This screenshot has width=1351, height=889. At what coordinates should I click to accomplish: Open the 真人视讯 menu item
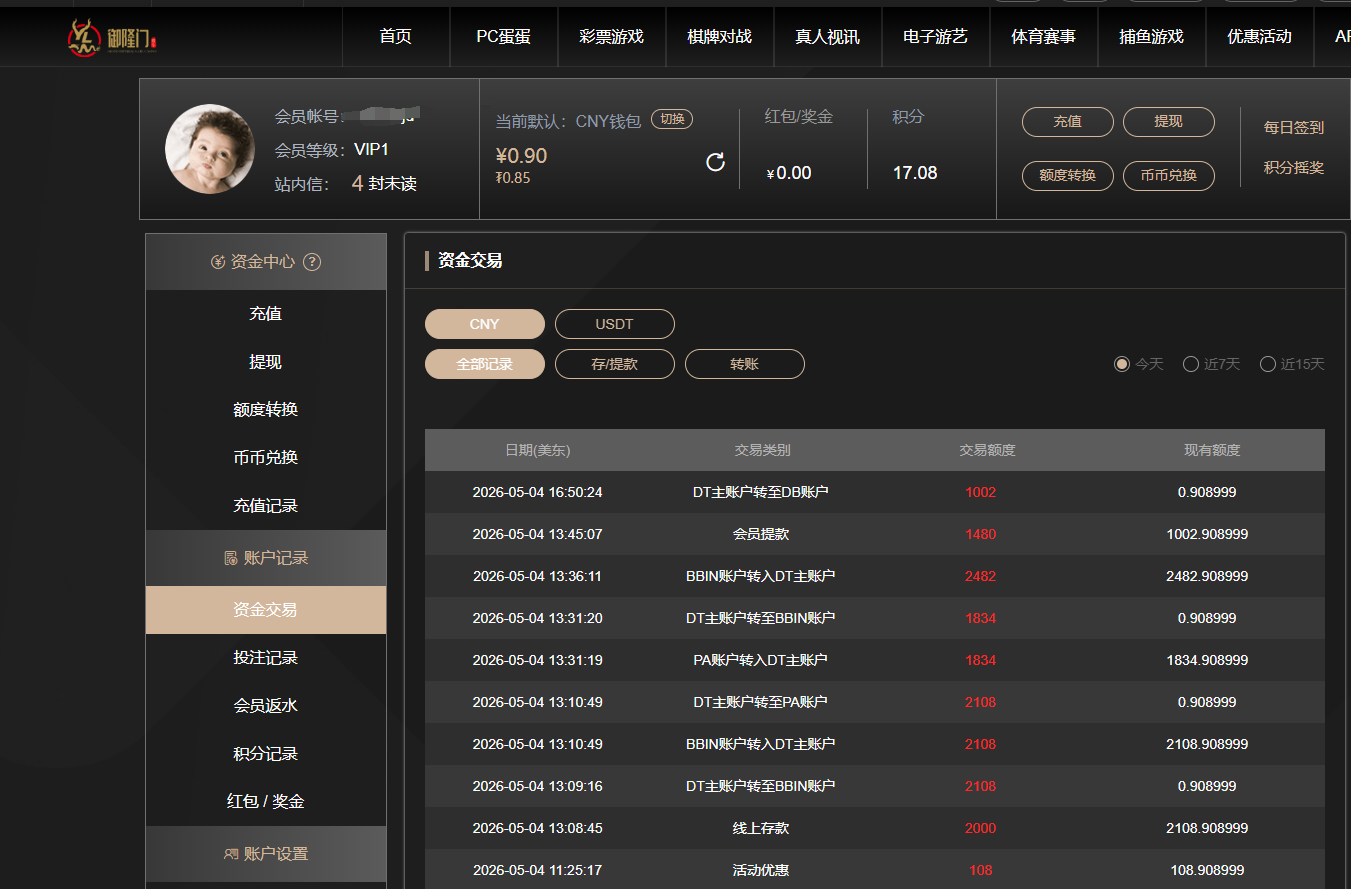point(828,37)
